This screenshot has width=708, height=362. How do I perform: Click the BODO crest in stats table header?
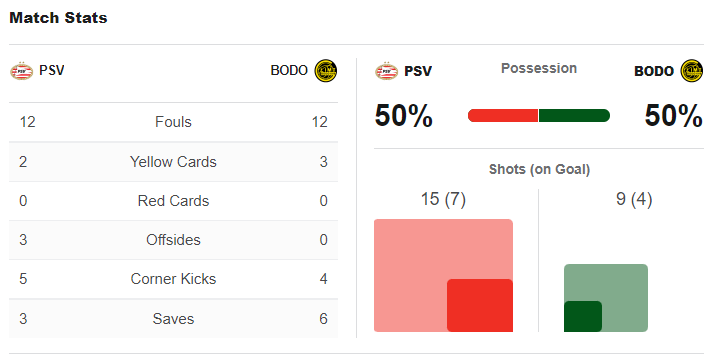click(326, 71)
